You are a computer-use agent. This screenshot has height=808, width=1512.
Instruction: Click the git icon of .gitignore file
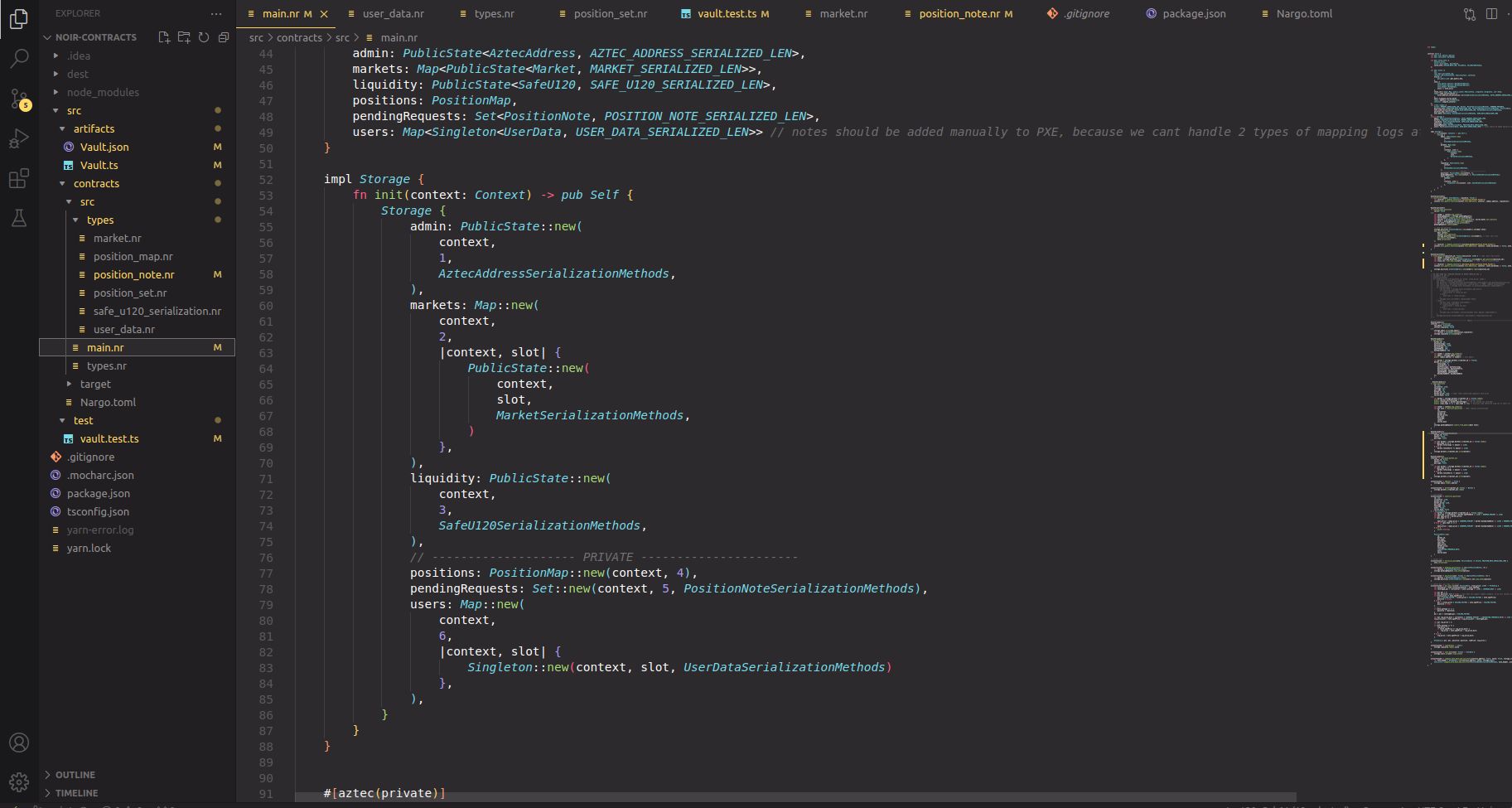click(x=56, y=457)
